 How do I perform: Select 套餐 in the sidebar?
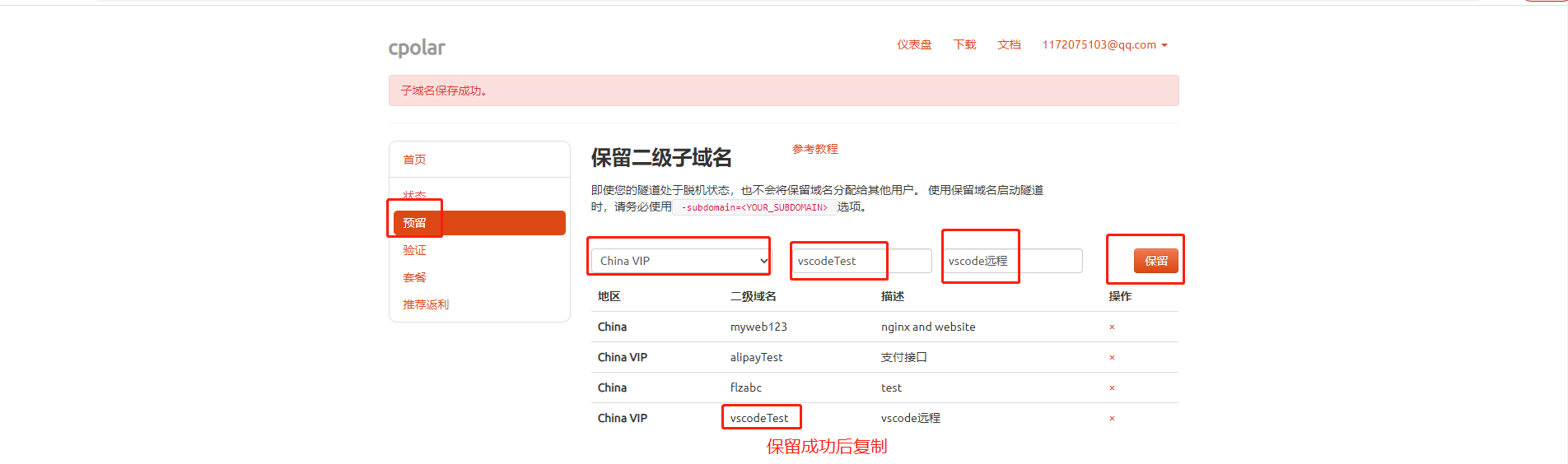(414, 277)
